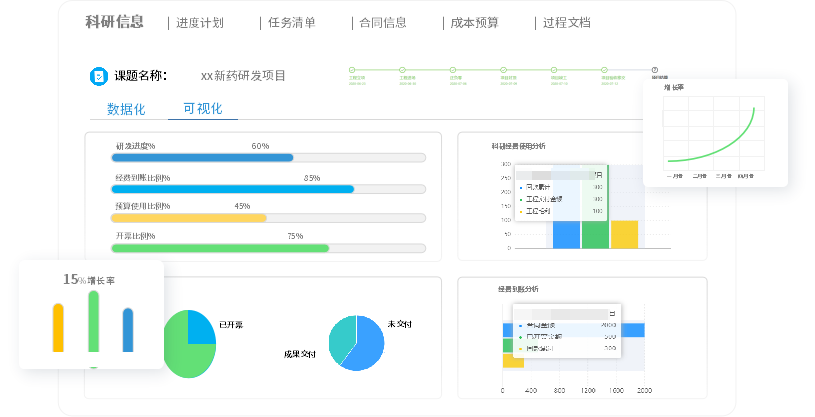Open the 科研信息 tab

point(114,22)
